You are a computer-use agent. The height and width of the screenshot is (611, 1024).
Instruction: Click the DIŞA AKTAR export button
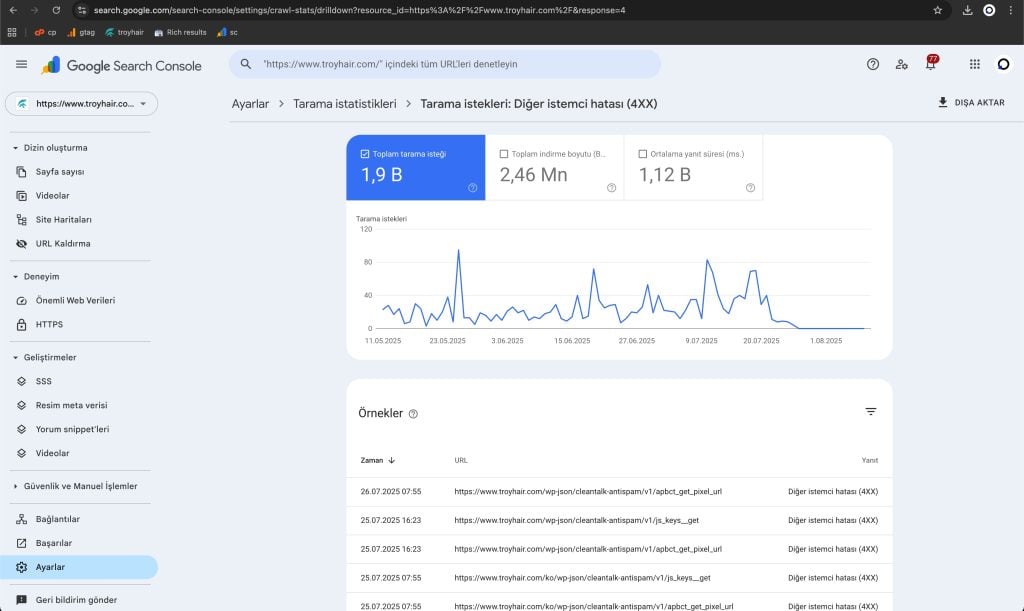971,103
